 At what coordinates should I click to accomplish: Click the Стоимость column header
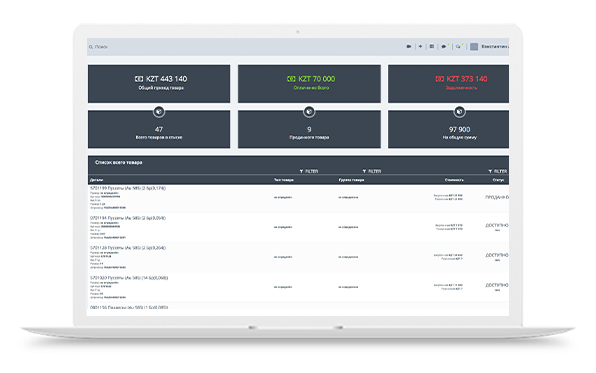tap(454, 180)
